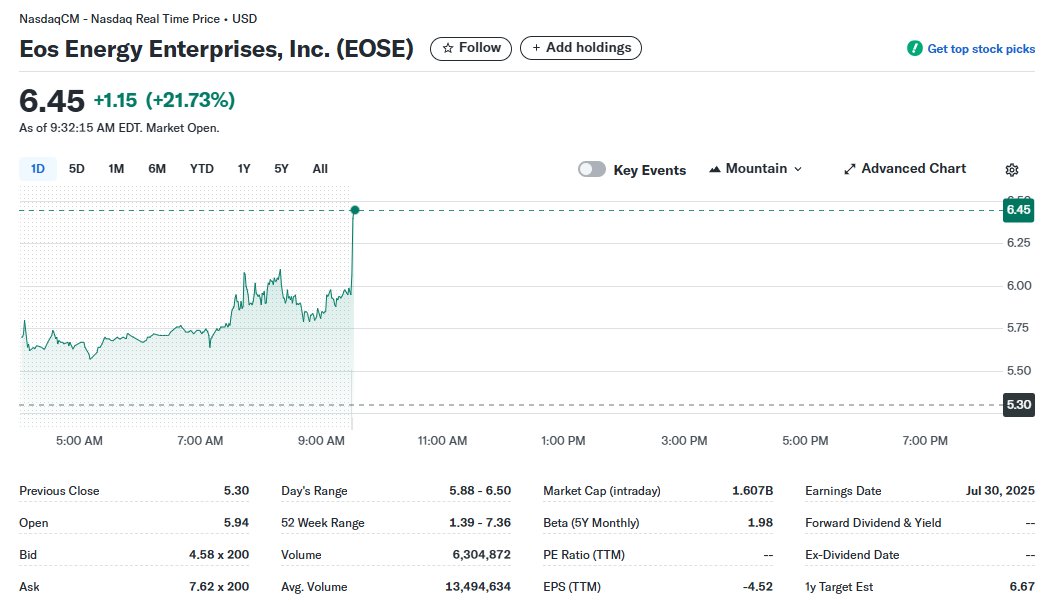Click the Previous Close label

(59, 491)
